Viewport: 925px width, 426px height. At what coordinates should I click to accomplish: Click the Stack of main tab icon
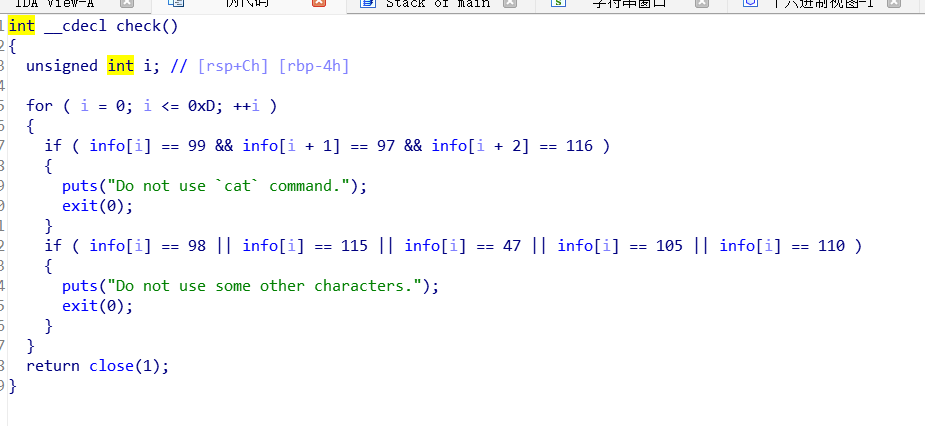pos(368,4)
